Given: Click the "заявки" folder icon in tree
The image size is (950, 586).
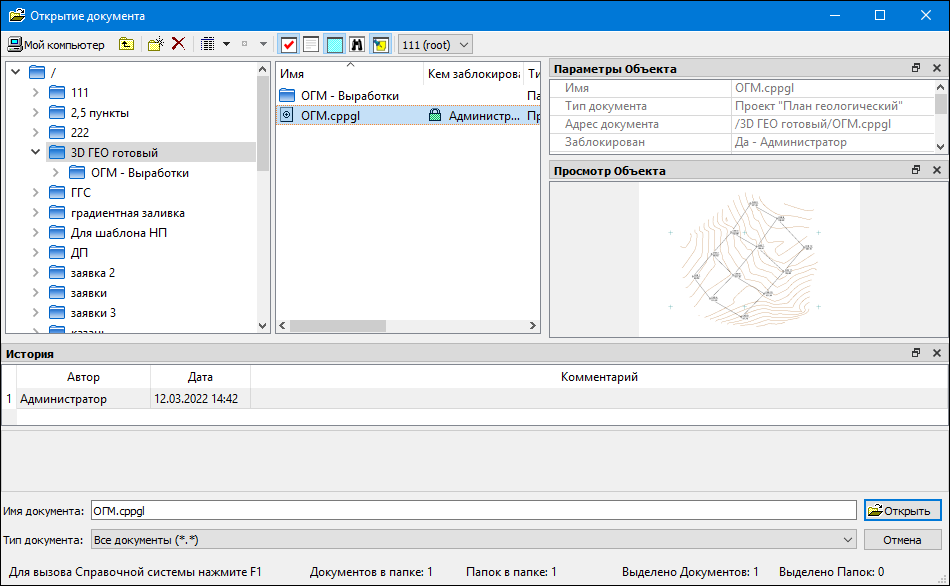Looking at the screenshot, I should click(57, 293).
